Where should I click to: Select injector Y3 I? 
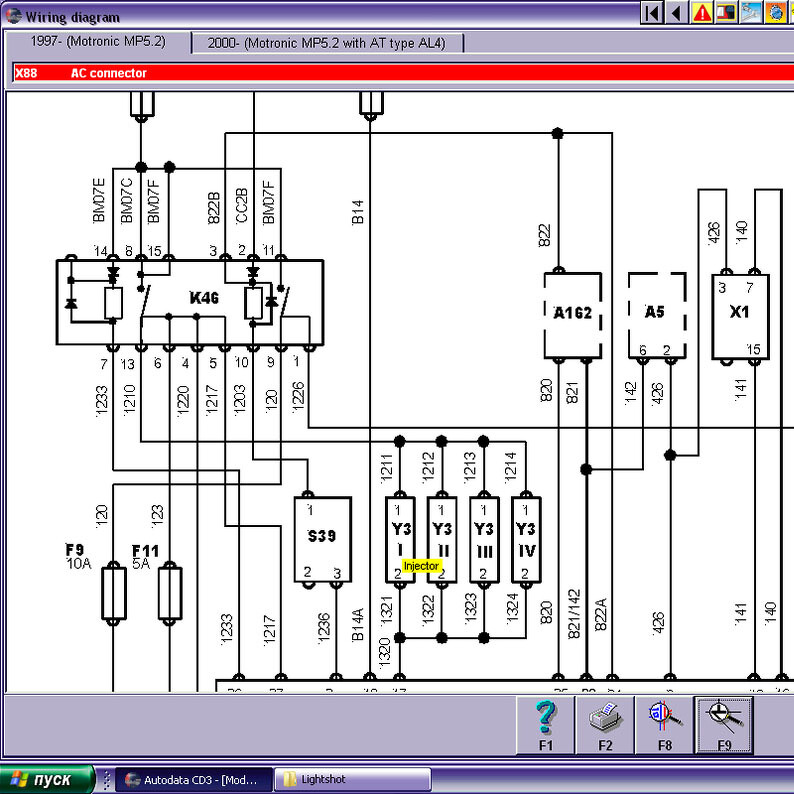tap(400, 539)
